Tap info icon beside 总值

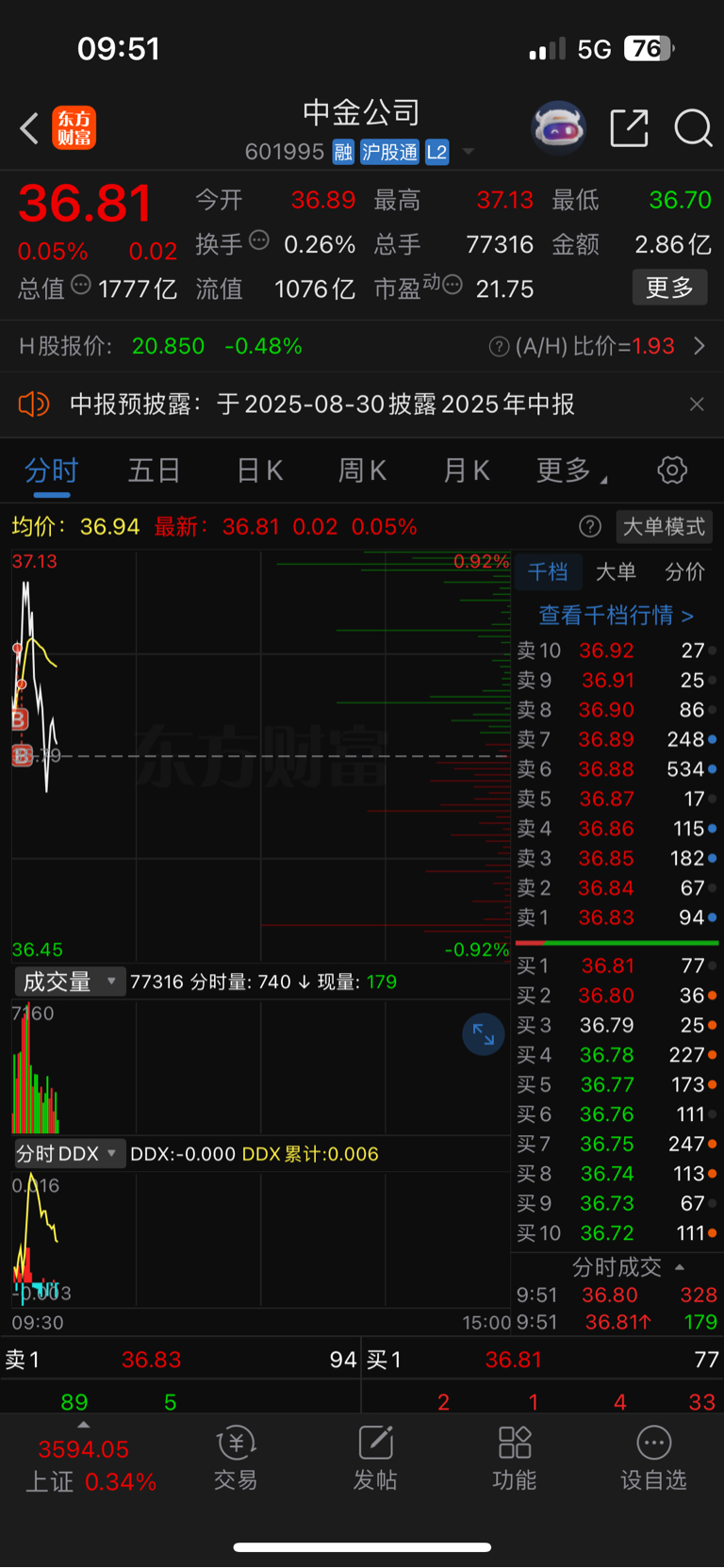[81, 285]
